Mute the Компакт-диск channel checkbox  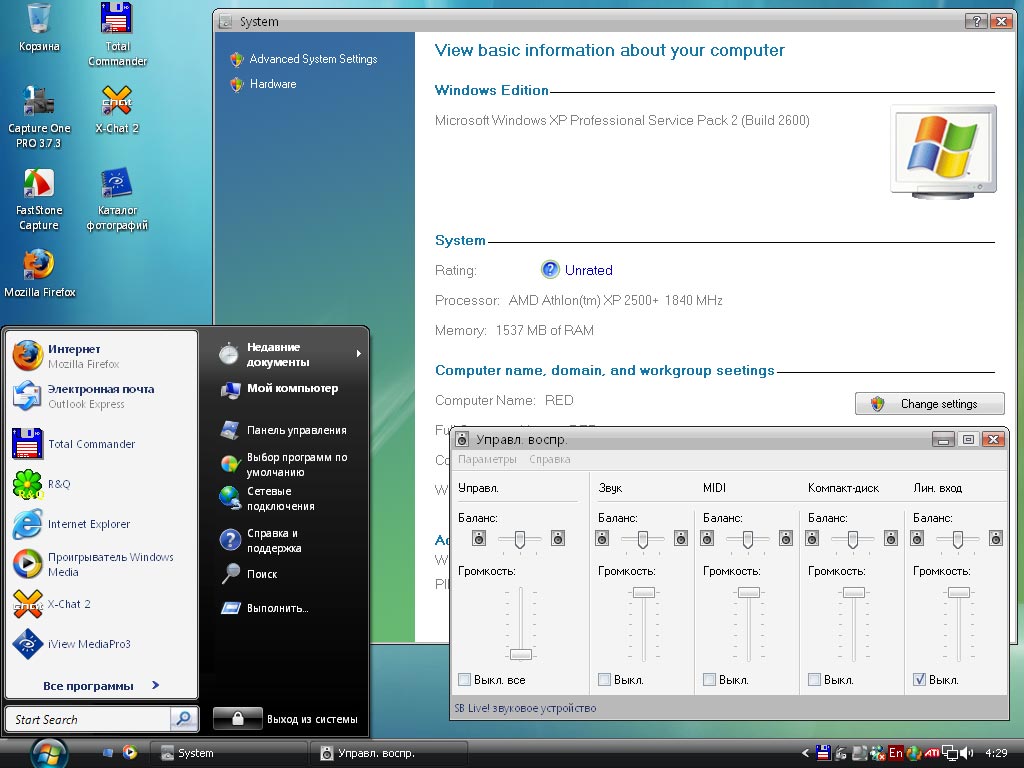coord(814,679)
